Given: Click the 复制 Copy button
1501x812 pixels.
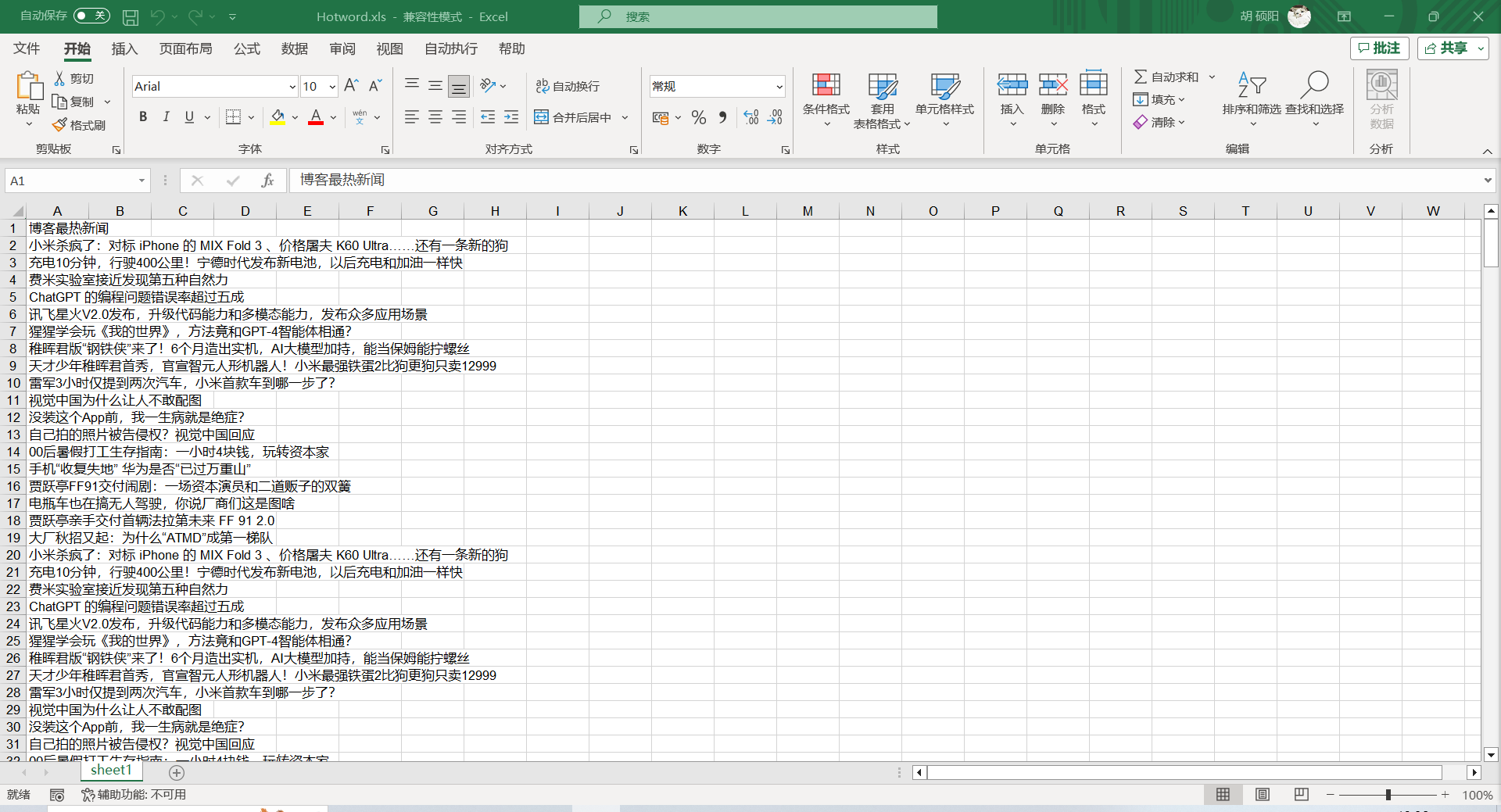Looking at the screenshot, I should coord(73,102).
